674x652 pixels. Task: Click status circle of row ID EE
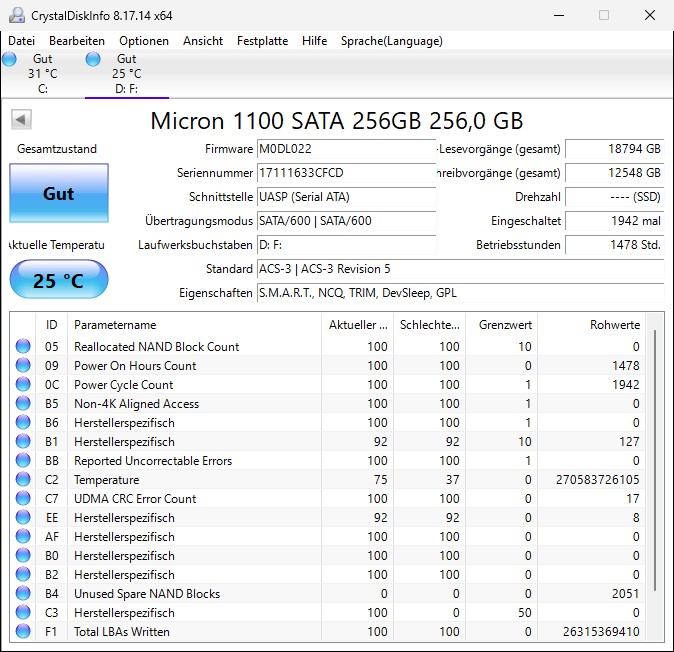(x=23, y=517)
